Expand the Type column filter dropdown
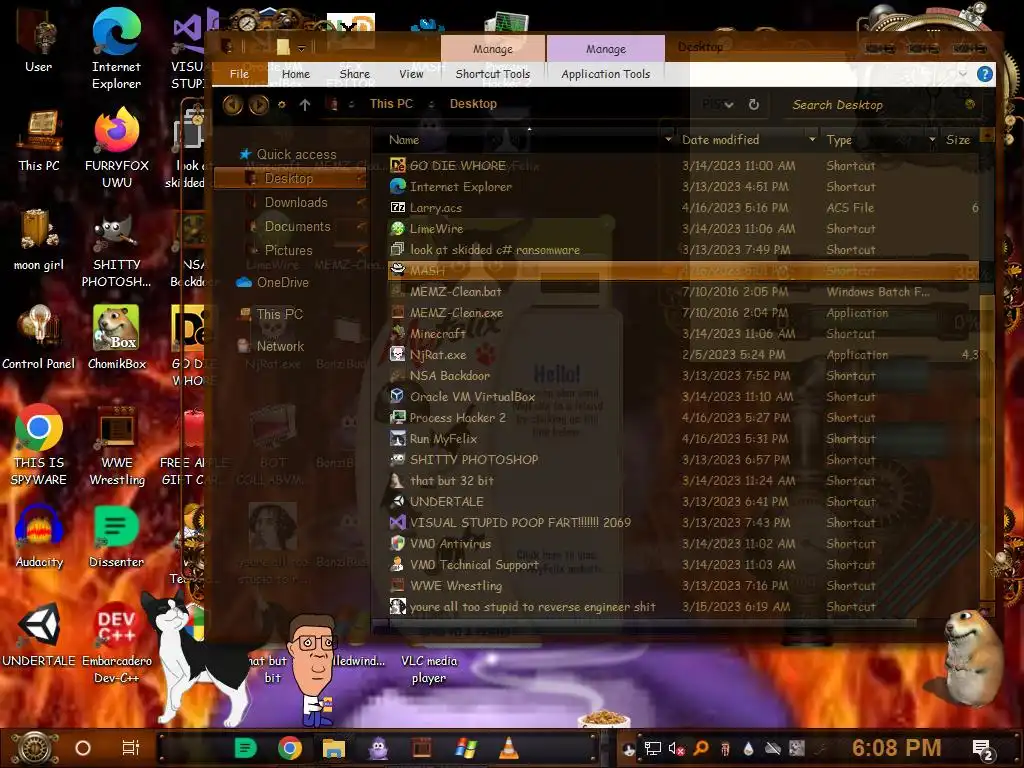The width and height of the screenshot is (1024, 768). (x=933, y=140)
